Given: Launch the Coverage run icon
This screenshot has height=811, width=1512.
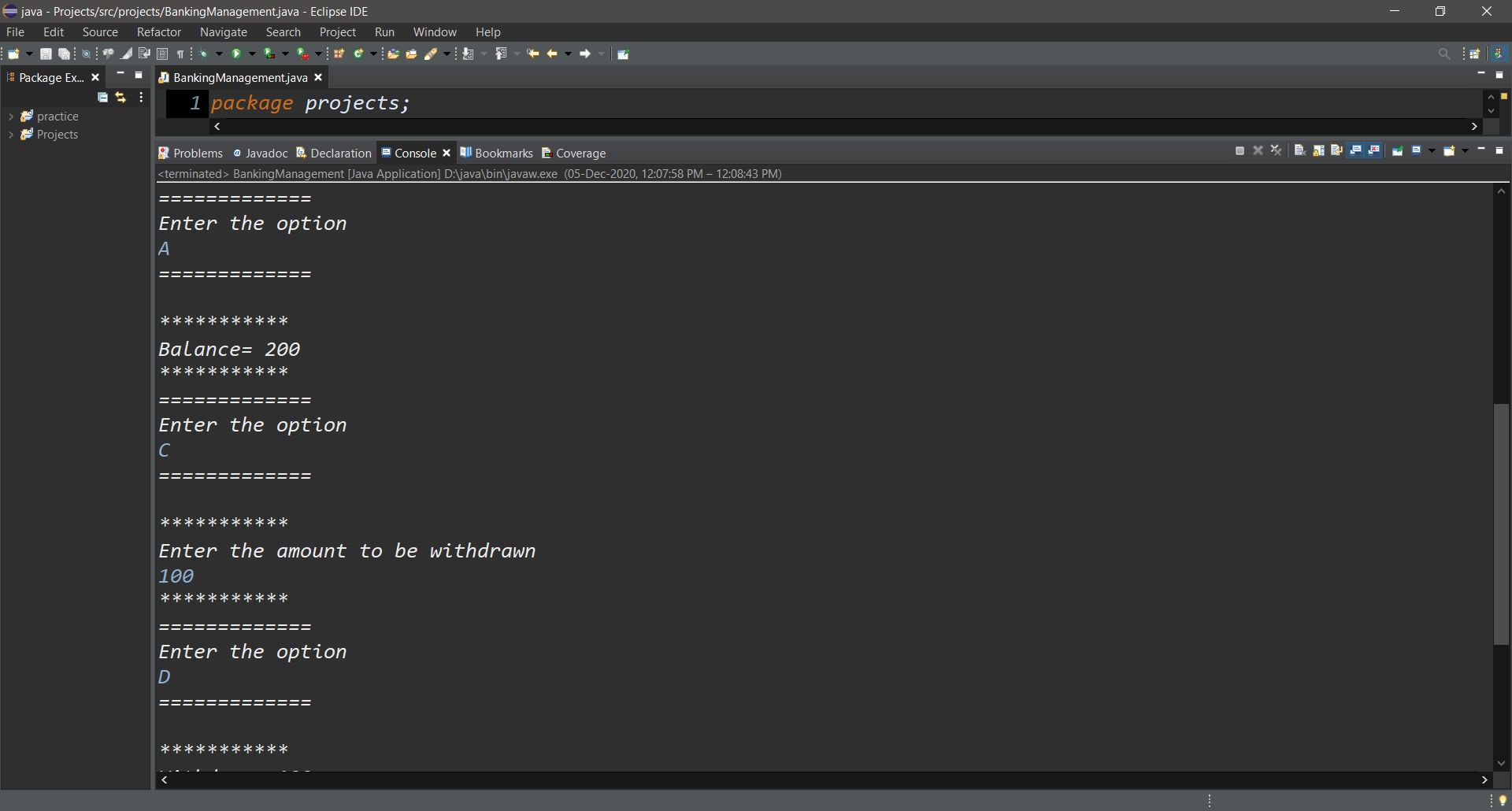Looking at the screenshot, I should click(269, 54).
